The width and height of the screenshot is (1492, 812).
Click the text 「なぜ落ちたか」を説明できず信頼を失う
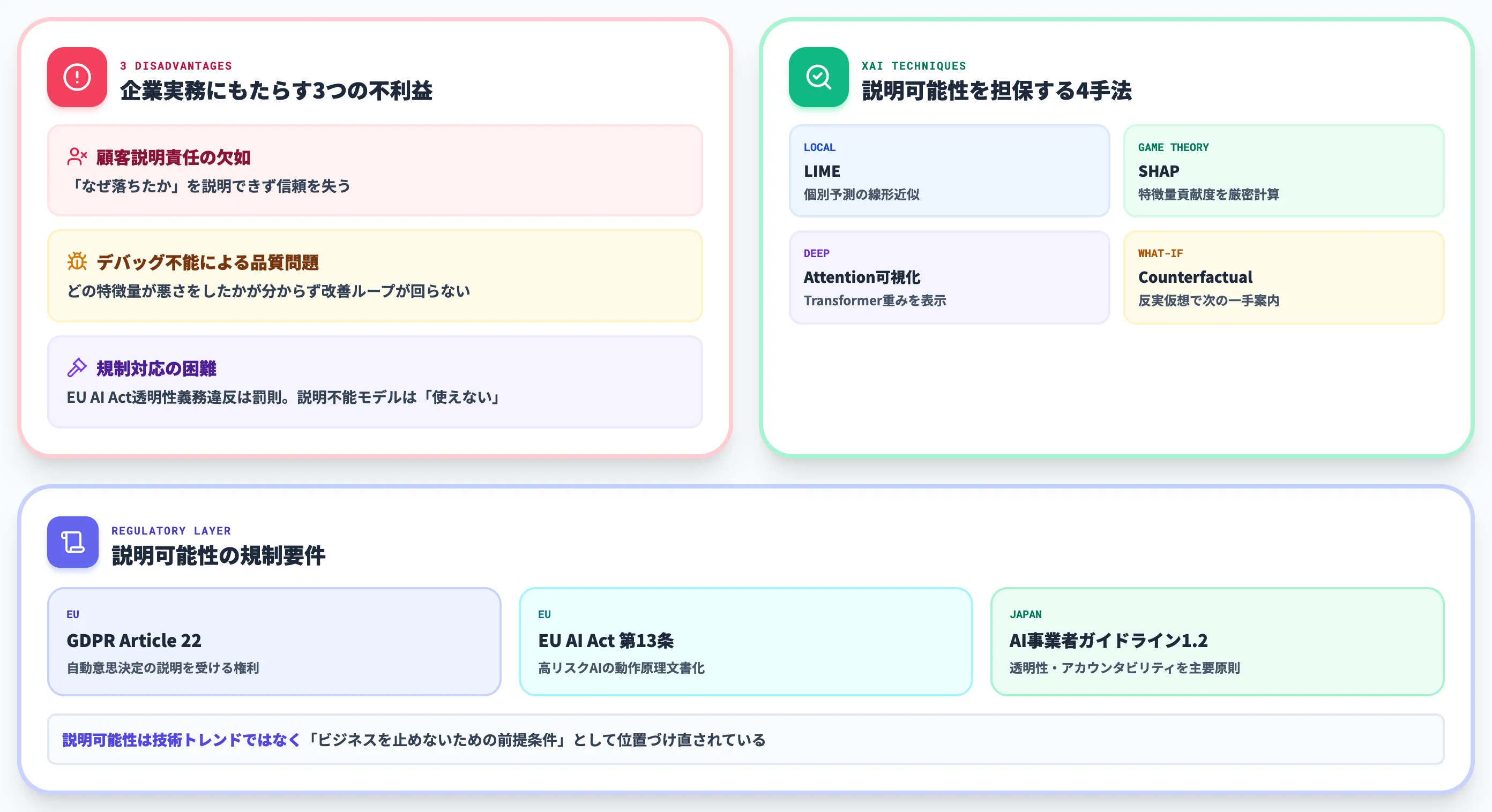click(x=209, y=186)
